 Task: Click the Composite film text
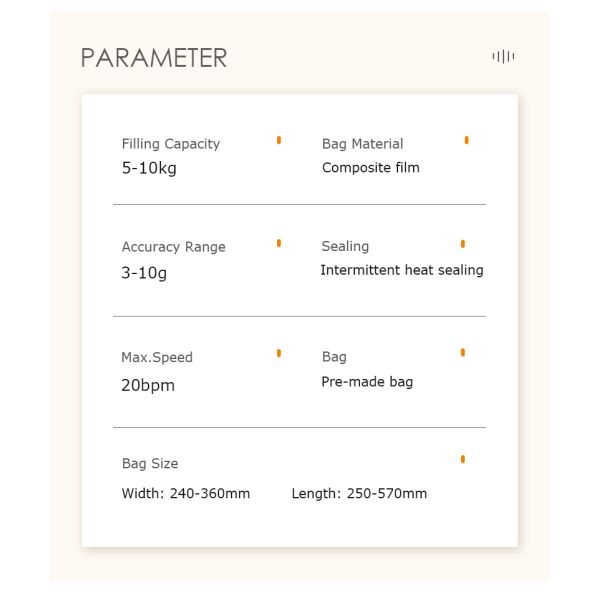370,168
